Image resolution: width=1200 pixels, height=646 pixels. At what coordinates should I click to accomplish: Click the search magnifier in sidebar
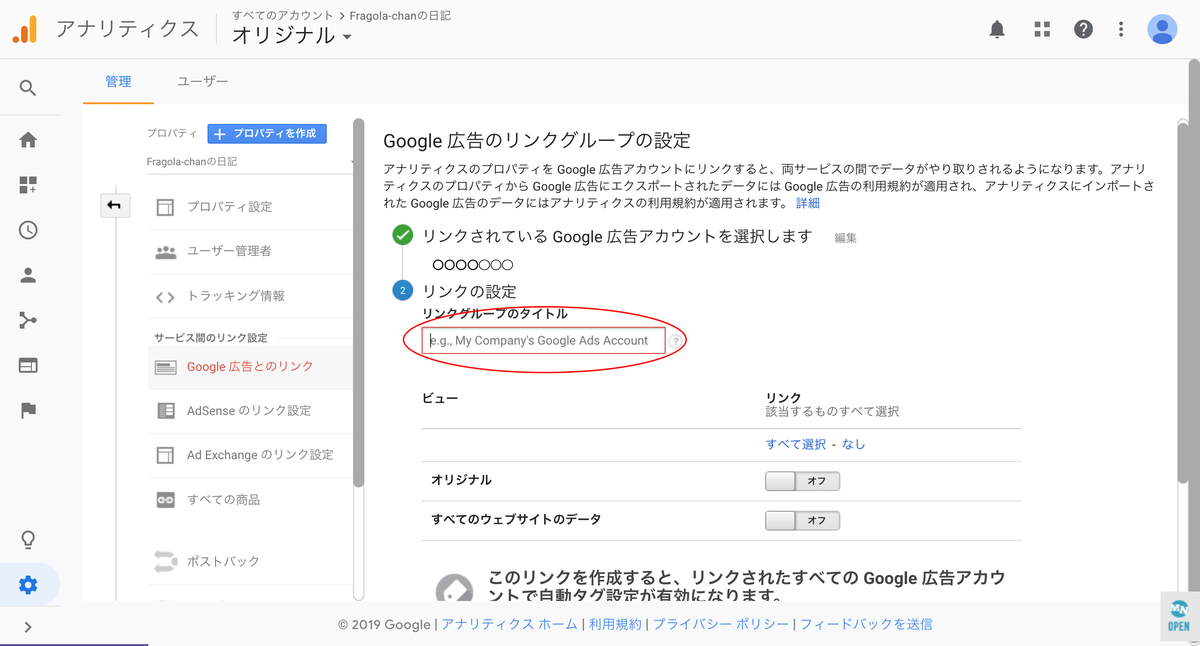28,88
